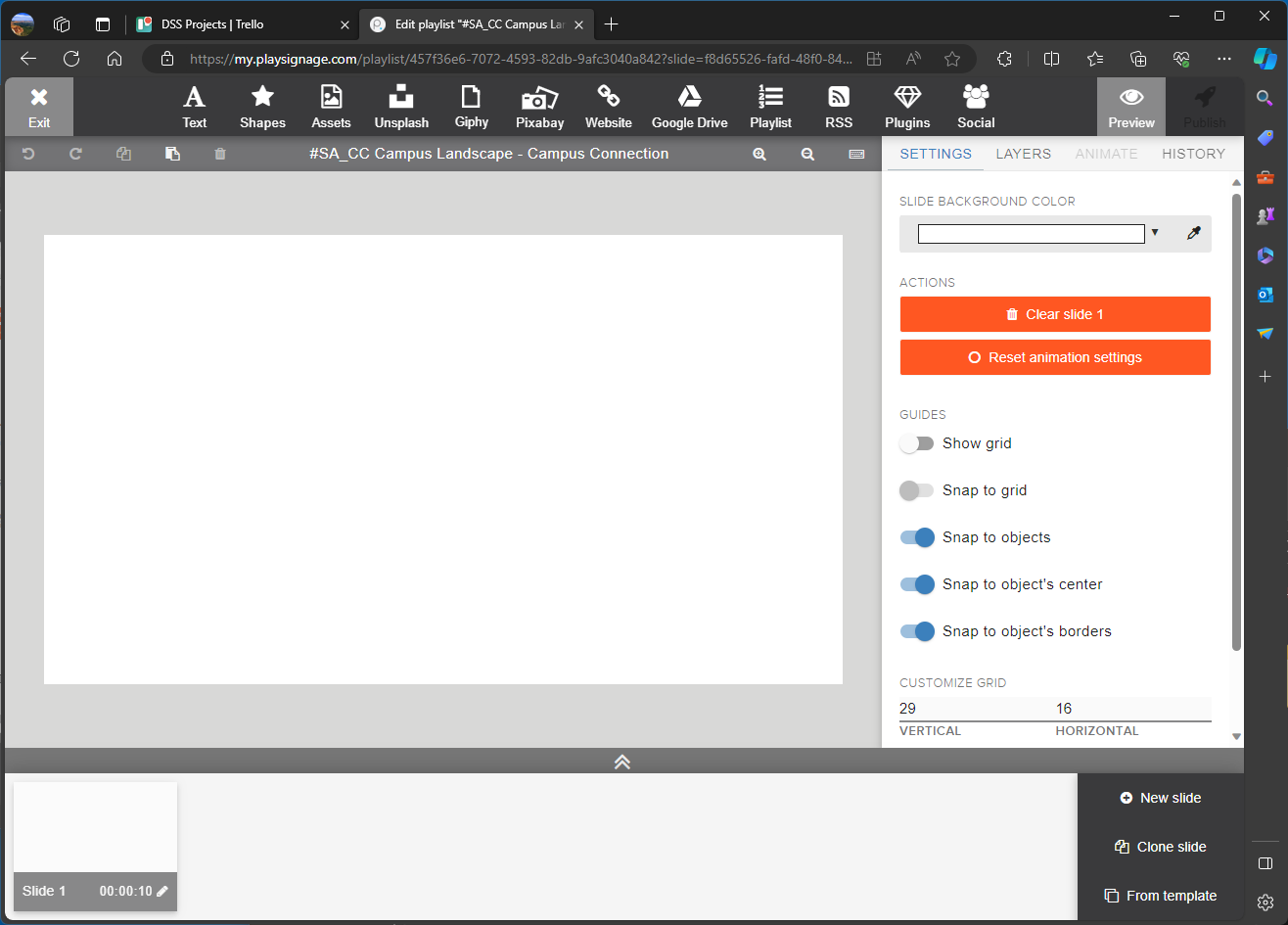The height and width of the screenshot is (925, 1288).
Task: Enable the Show grid toggle
Action: point(917,443)
